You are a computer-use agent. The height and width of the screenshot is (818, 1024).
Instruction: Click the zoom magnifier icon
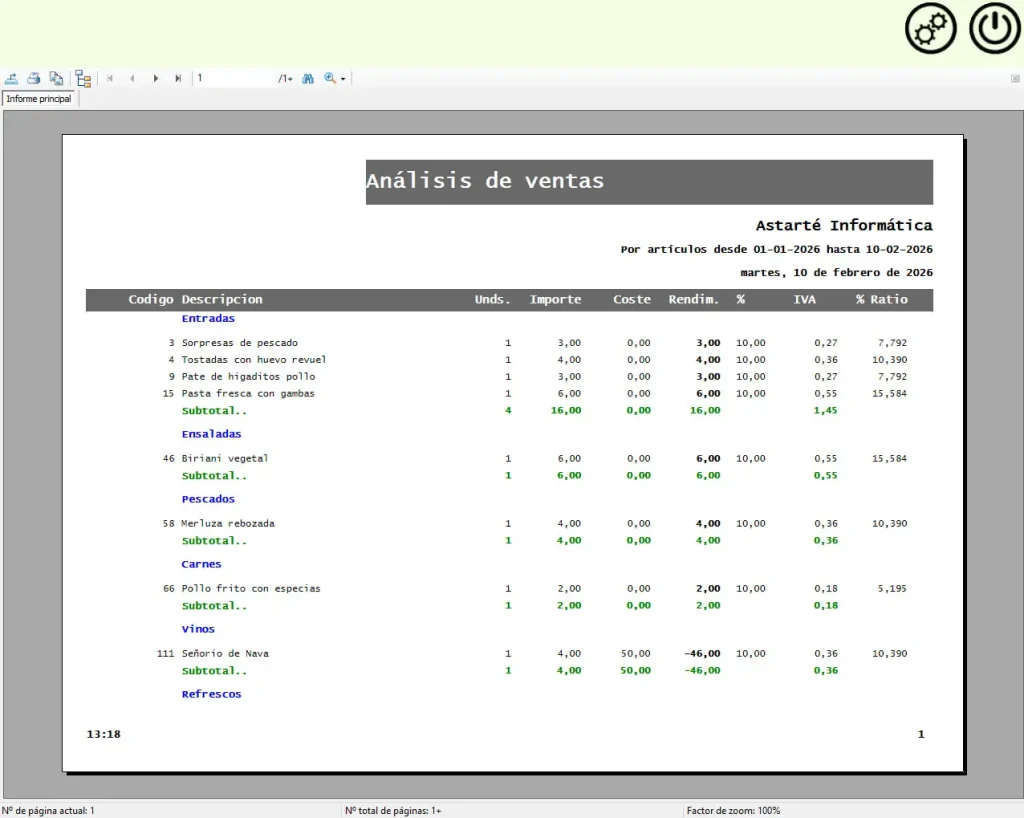(x=330, y=78)
